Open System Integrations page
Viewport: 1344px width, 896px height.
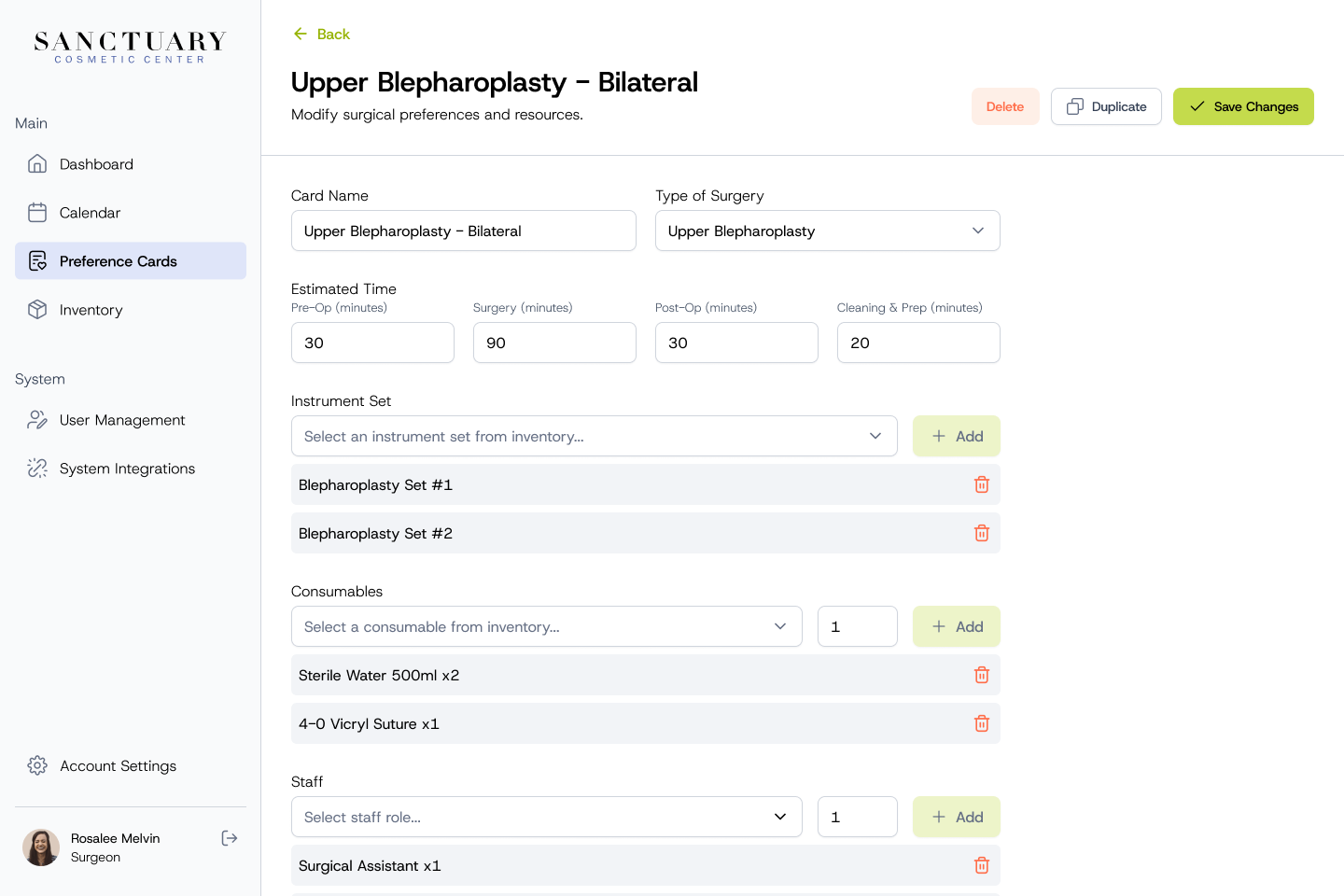[131, 469]
